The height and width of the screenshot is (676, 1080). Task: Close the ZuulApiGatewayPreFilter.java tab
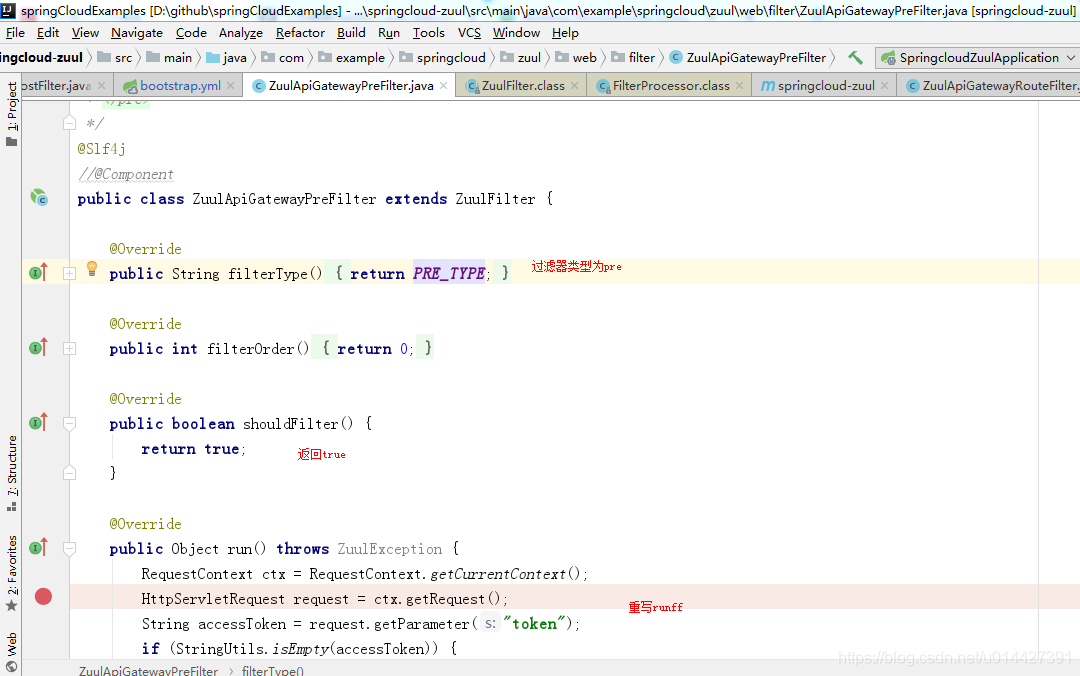[444, 85]
